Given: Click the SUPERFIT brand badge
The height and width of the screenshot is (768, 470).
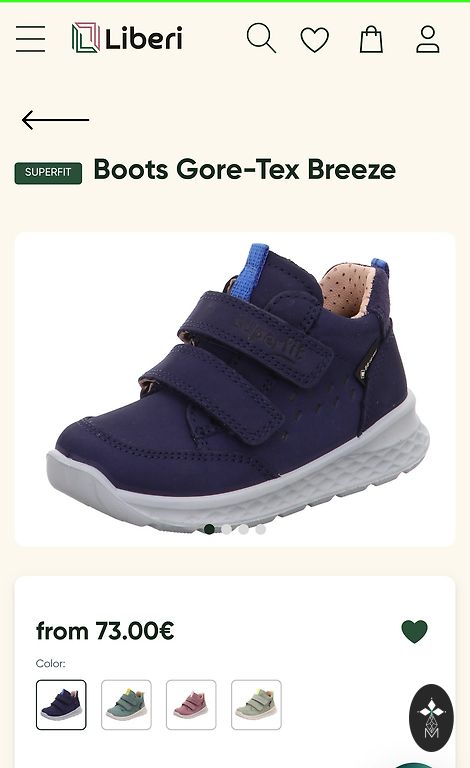Looking at the screenshot, I should tap(48, 173).
